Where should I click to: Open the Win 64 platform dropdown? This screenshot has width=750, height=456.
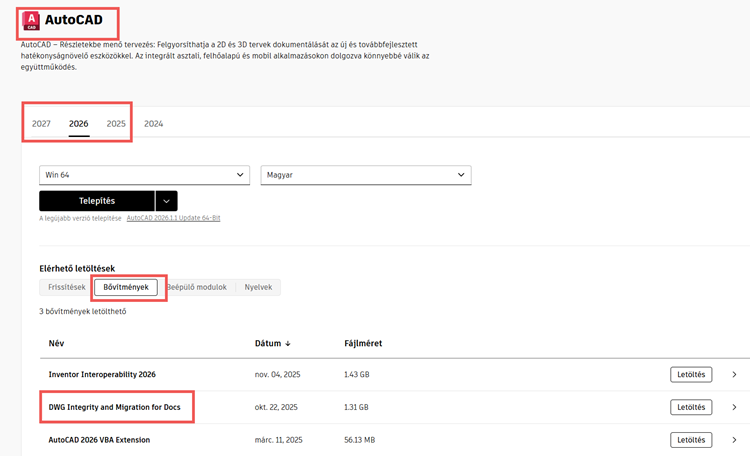click(x=144, y=175)
